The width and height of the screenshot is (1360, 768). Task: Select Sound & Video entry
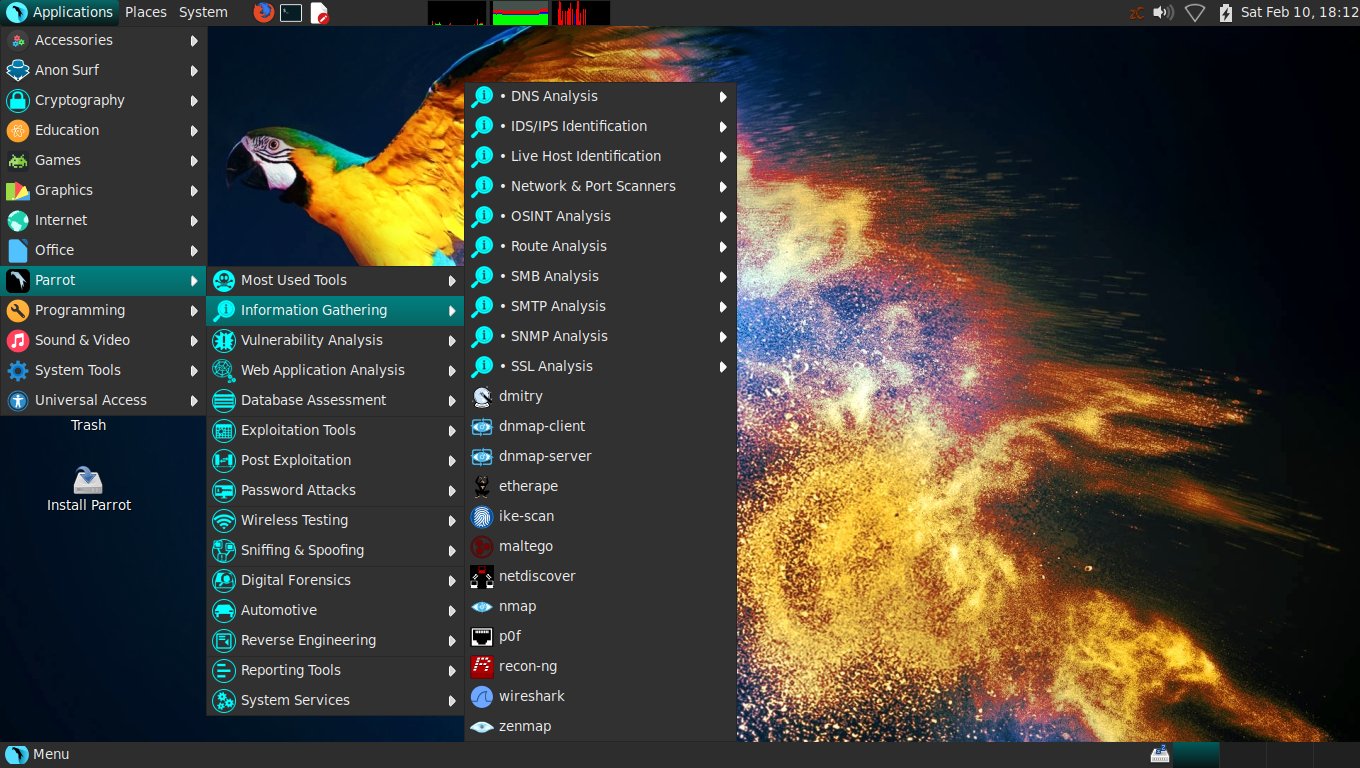click(x=104, y=340)
